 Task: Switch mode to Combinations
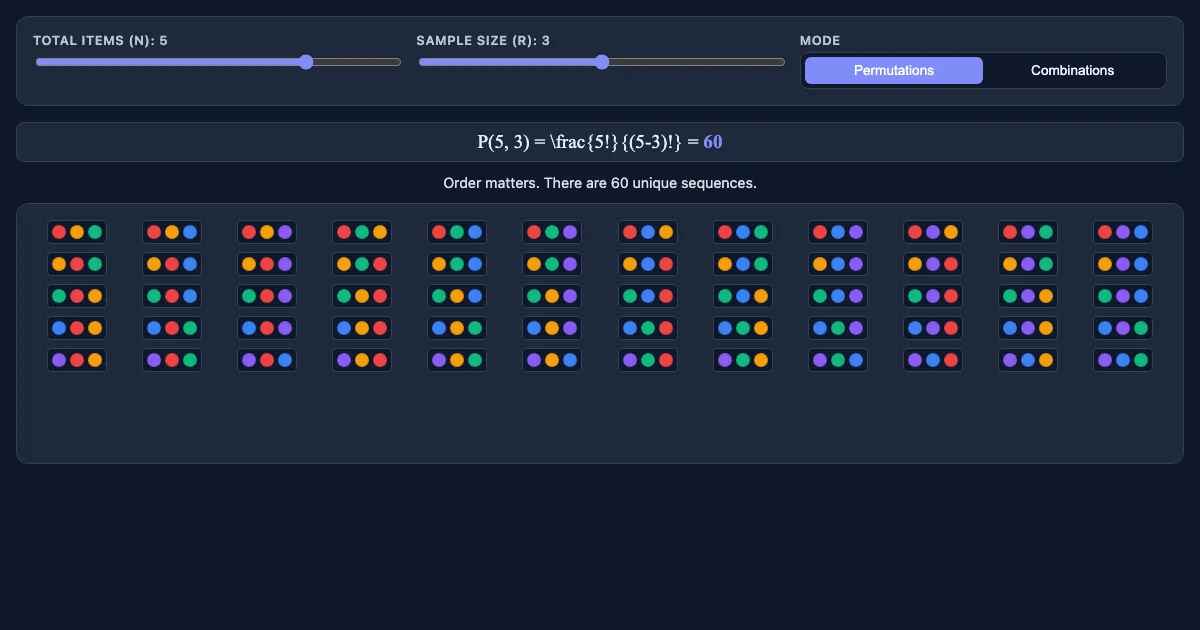click(x=1072, y=71)
